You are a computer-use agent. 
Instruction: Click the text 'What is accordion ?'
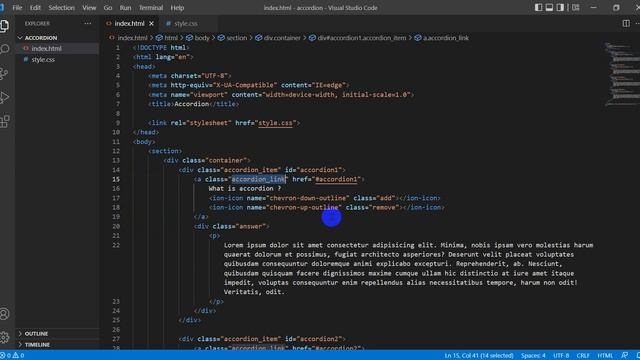pos(244,189)
